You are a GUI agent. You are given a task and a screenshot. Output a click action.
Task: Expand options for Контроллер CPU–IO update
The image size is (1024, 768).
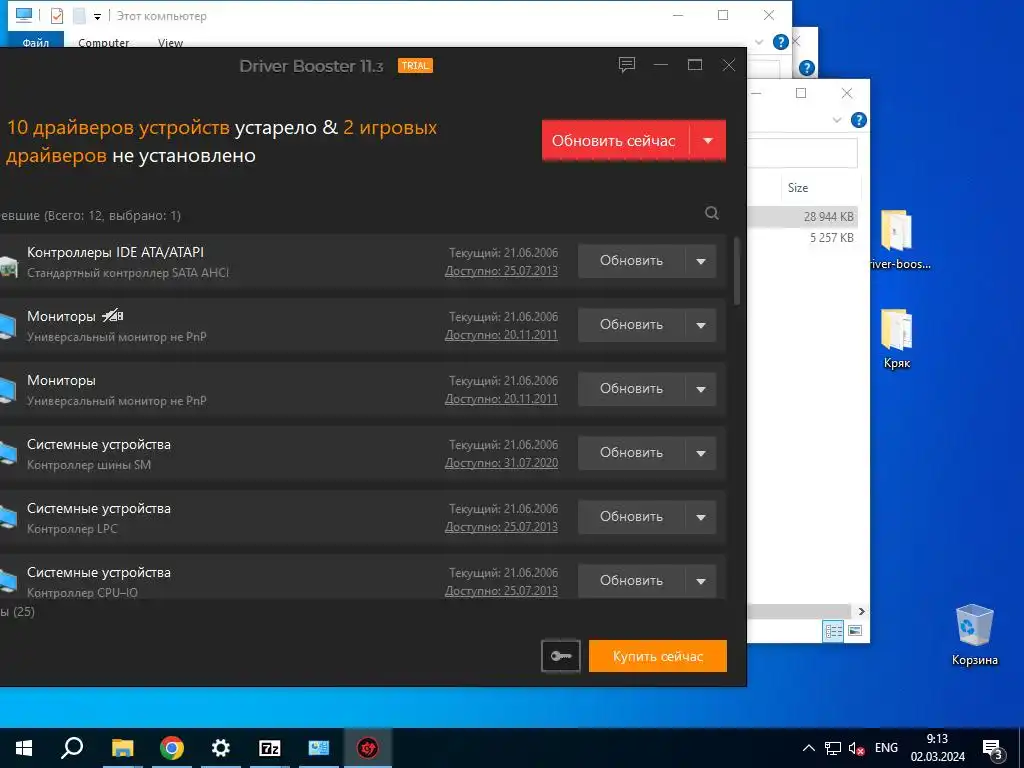(x=701, y=581)
